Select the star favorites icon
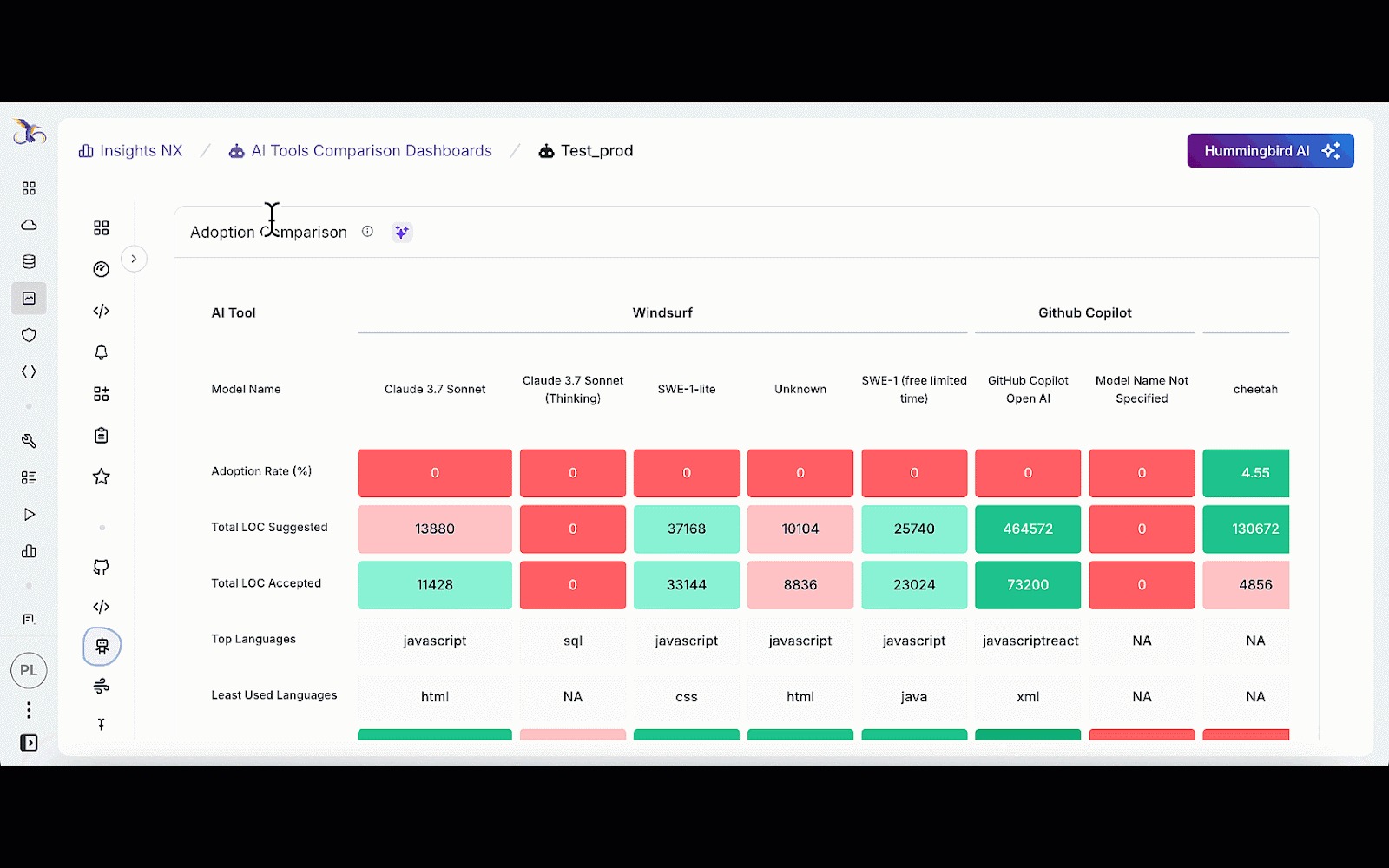The height and width of the screenshot is (868, 1389). [102, 477]
